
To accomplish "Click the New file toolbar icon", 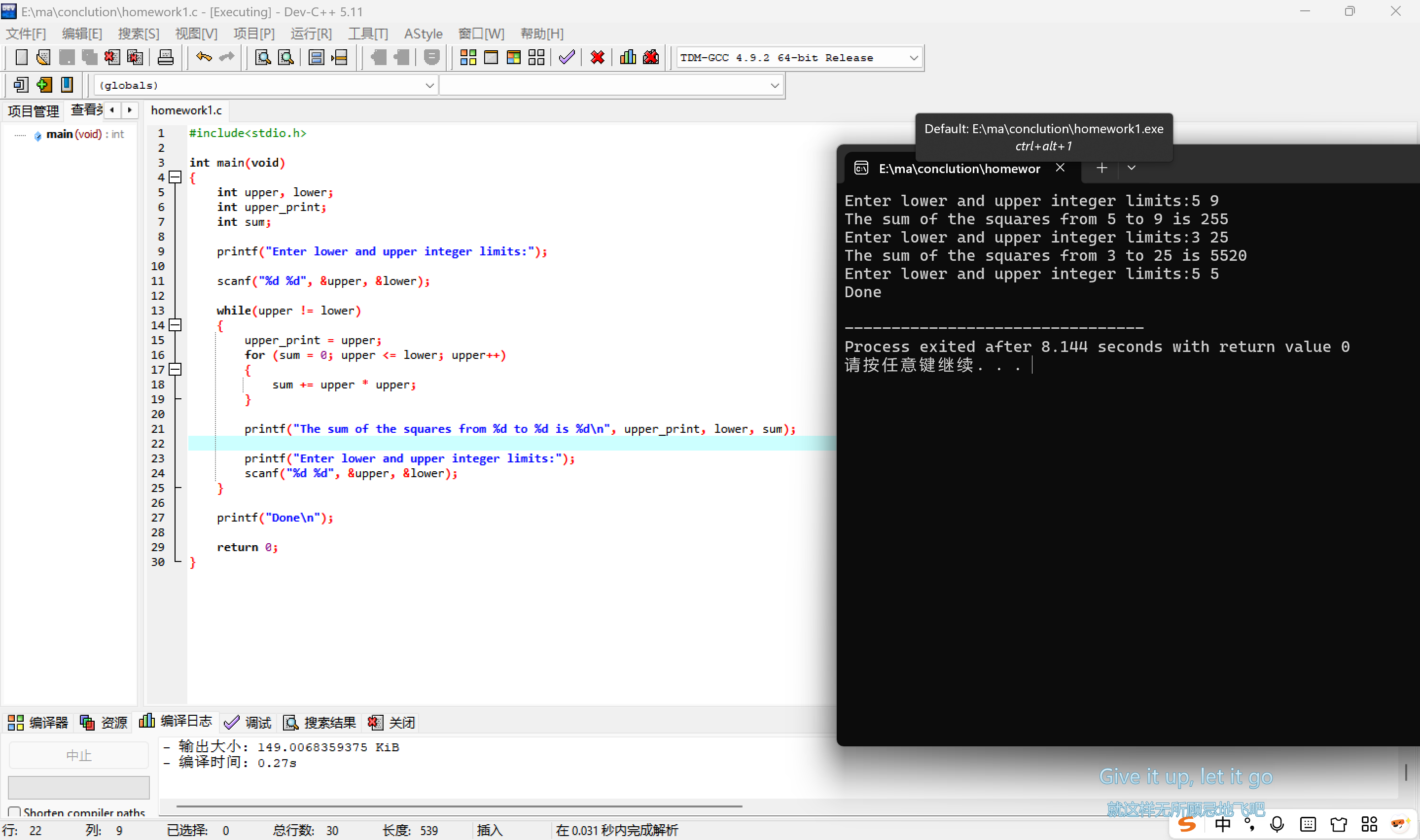I will coord(22,57).
